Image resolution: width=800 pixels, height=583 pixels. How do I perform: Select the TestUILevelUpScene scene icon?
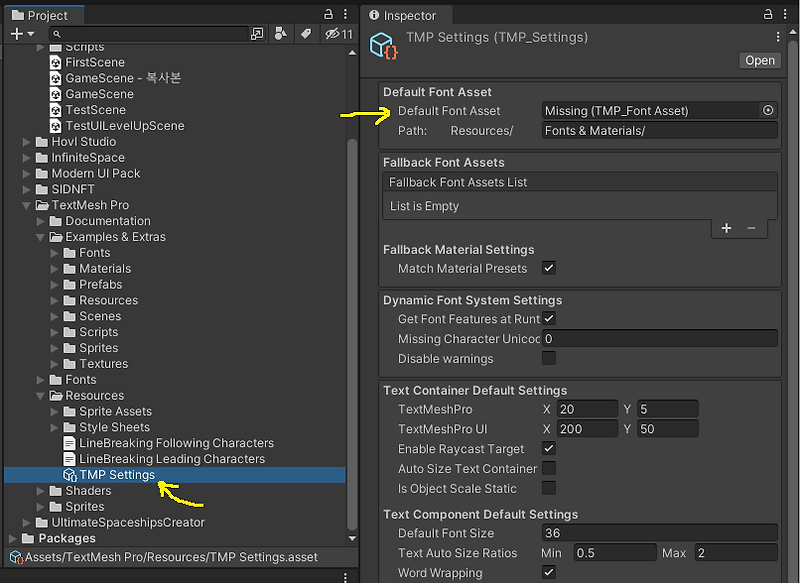[x=56, y=125]
